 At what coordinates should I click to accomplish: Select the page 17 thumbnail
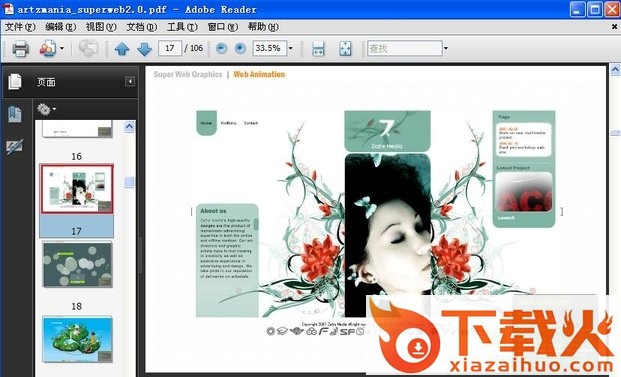(76, 189)
